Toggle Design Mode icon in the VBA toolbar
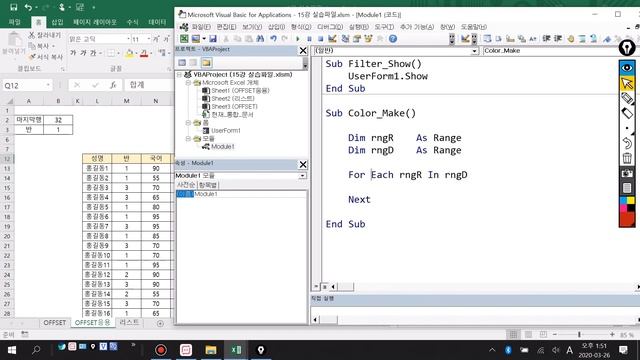This screenshot has width=640, height=360. click(332, 39)
